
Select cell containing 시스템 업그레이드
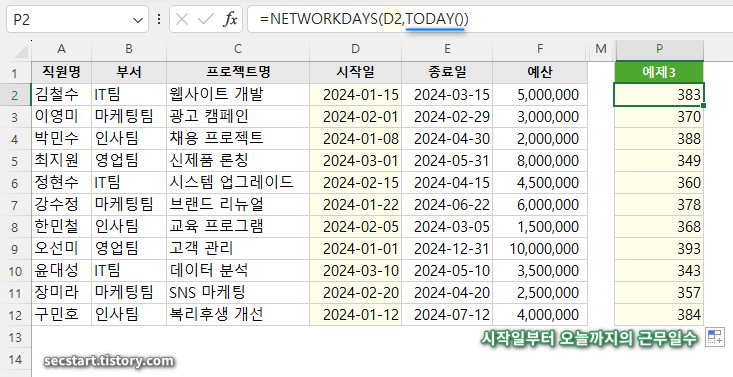(238, 183)
